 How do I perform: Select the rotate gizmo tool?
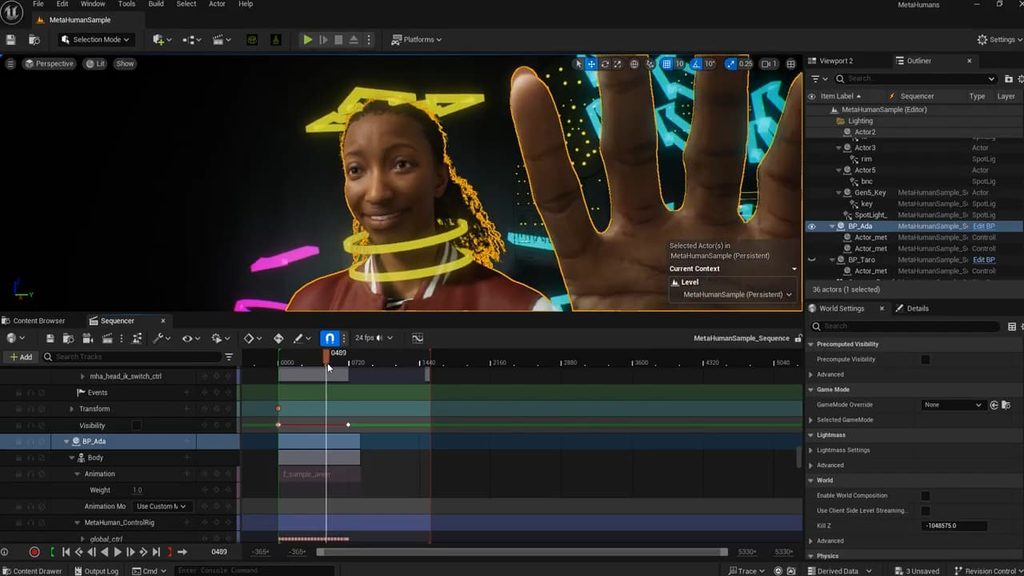605,63
